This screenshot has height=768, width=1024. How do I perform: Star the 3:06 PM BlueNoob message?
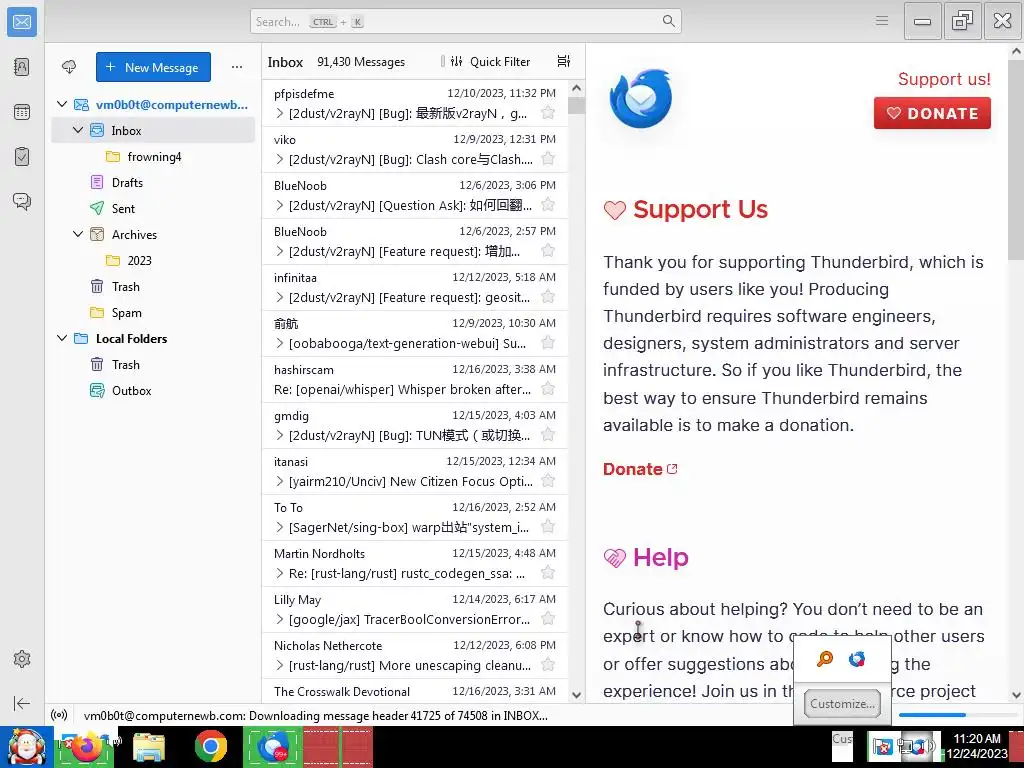[x=549, y=205]
